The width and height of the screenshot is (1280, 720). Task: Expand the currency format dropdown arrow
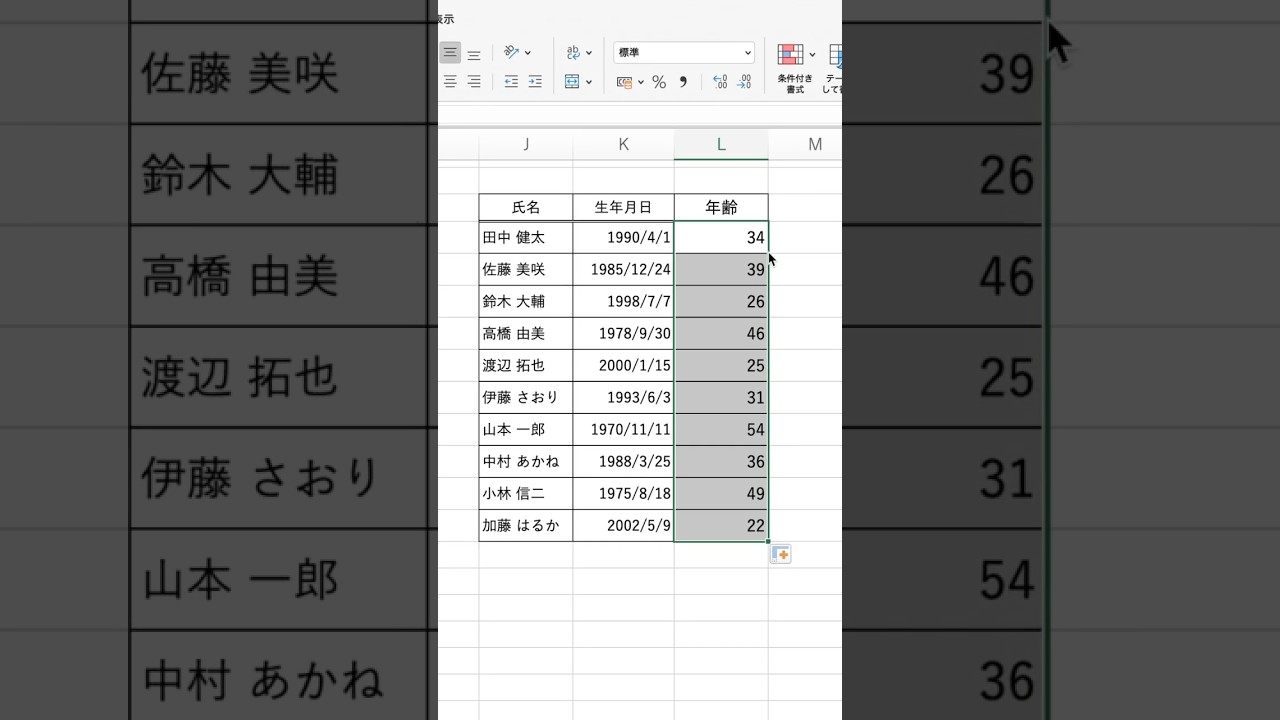pyautogui.click(x=641, y=82)
